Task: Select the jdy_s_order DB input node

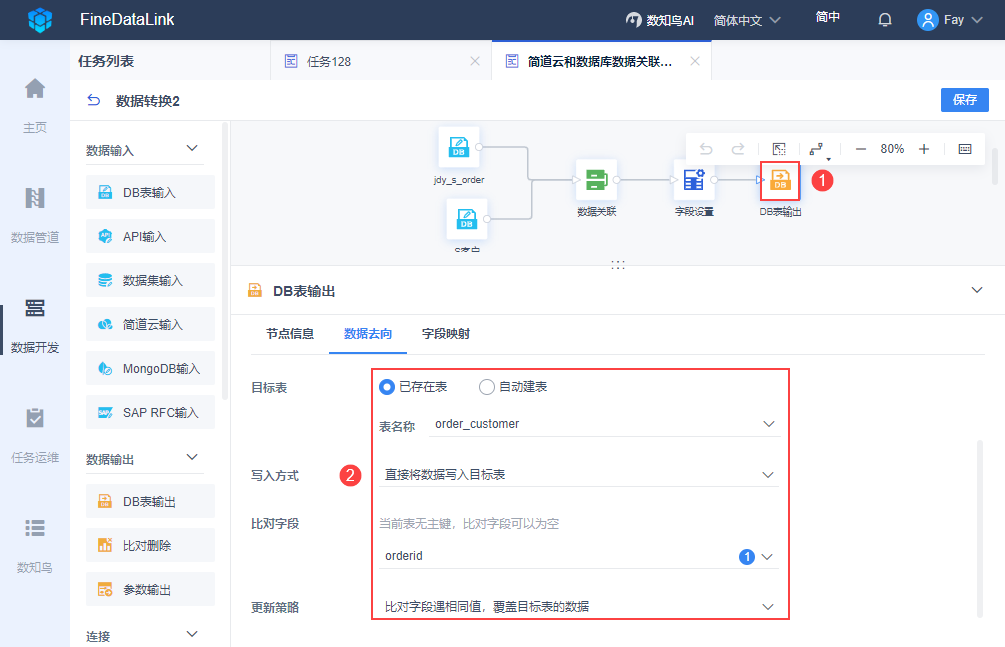Action: pyautogui.click(x=459, y=147)
